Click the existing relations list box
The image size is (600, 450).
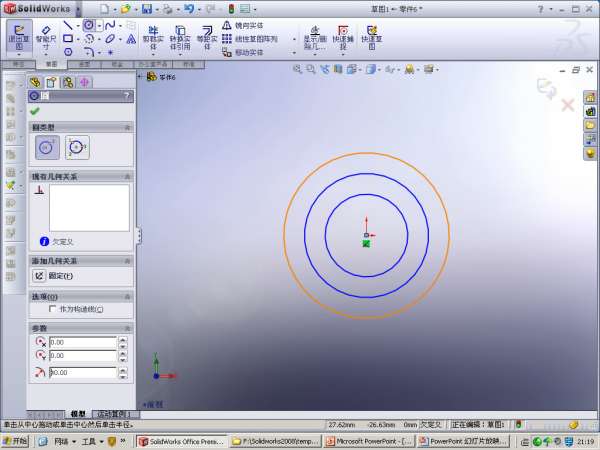pos(89,208)
